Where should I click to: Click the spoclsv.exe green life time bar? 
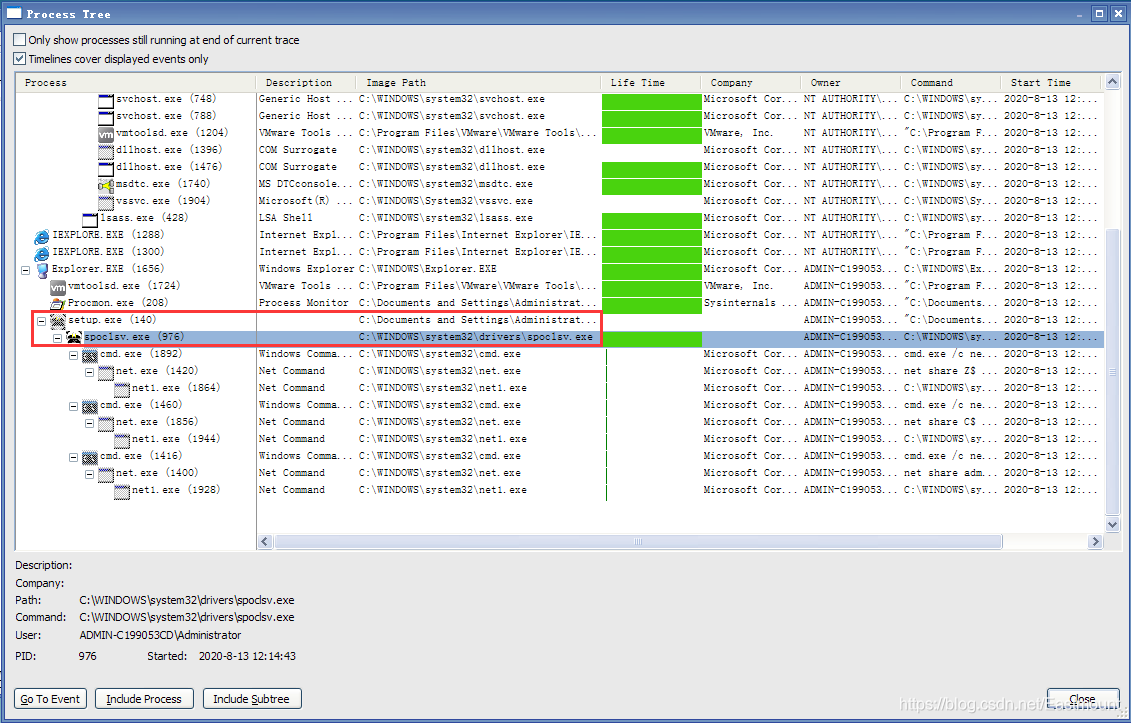[x=652, y=338]
